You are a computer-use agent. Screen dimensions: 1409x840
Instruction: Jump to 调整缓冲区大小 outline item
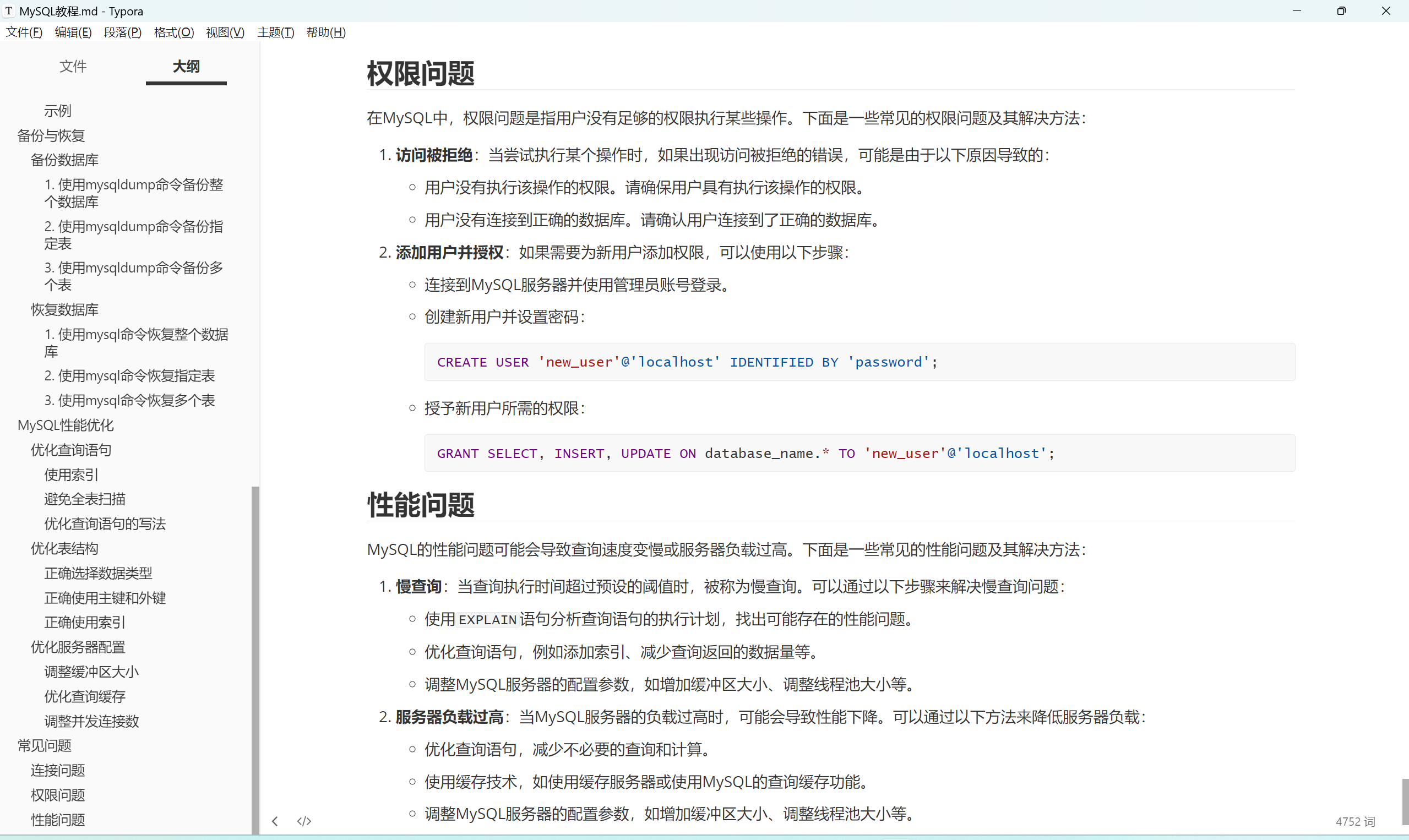(91, 672)
